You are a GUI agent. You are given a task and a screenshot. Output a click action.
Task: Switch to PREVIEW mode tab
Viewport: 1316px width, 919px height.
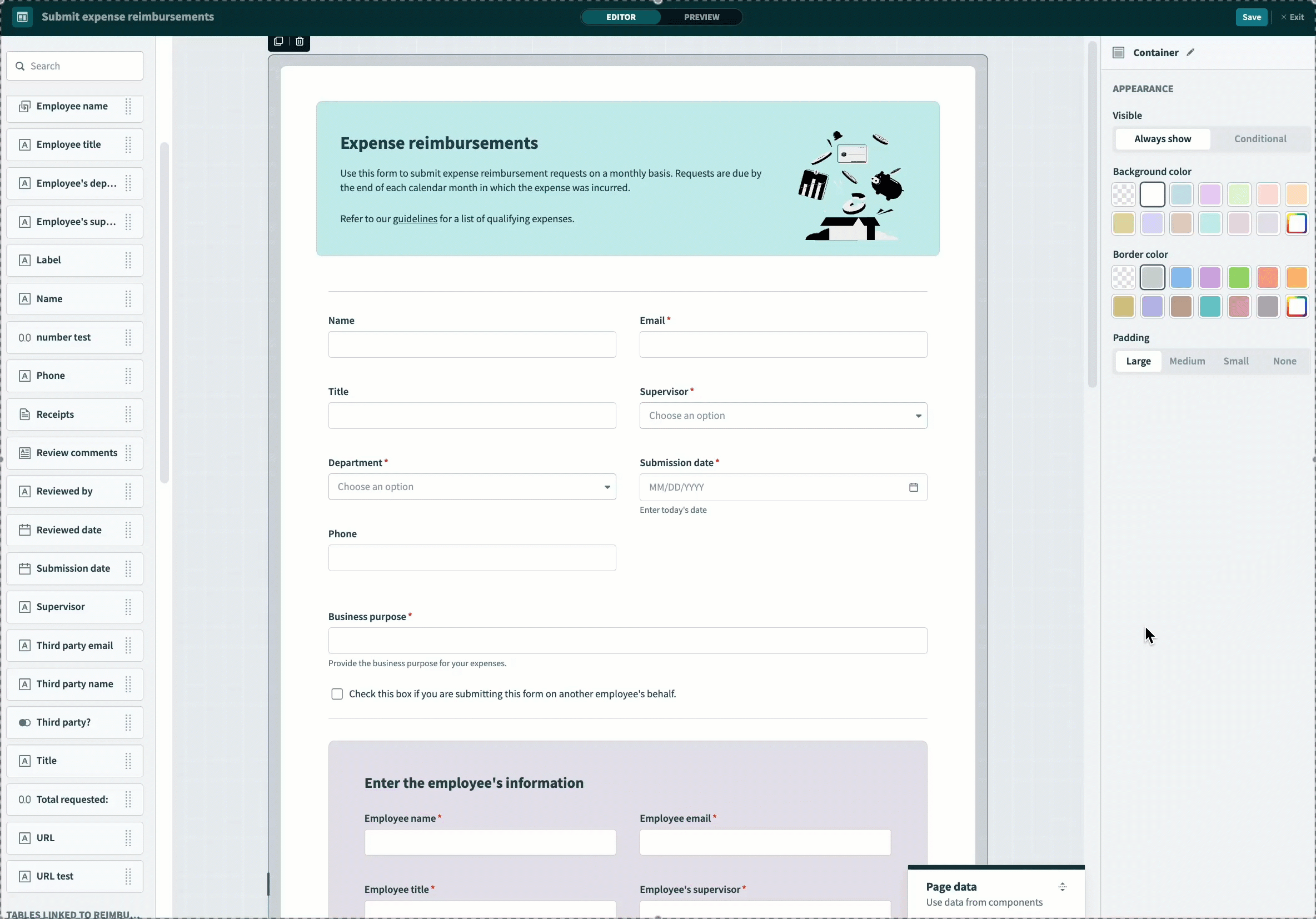pos(701,17)
